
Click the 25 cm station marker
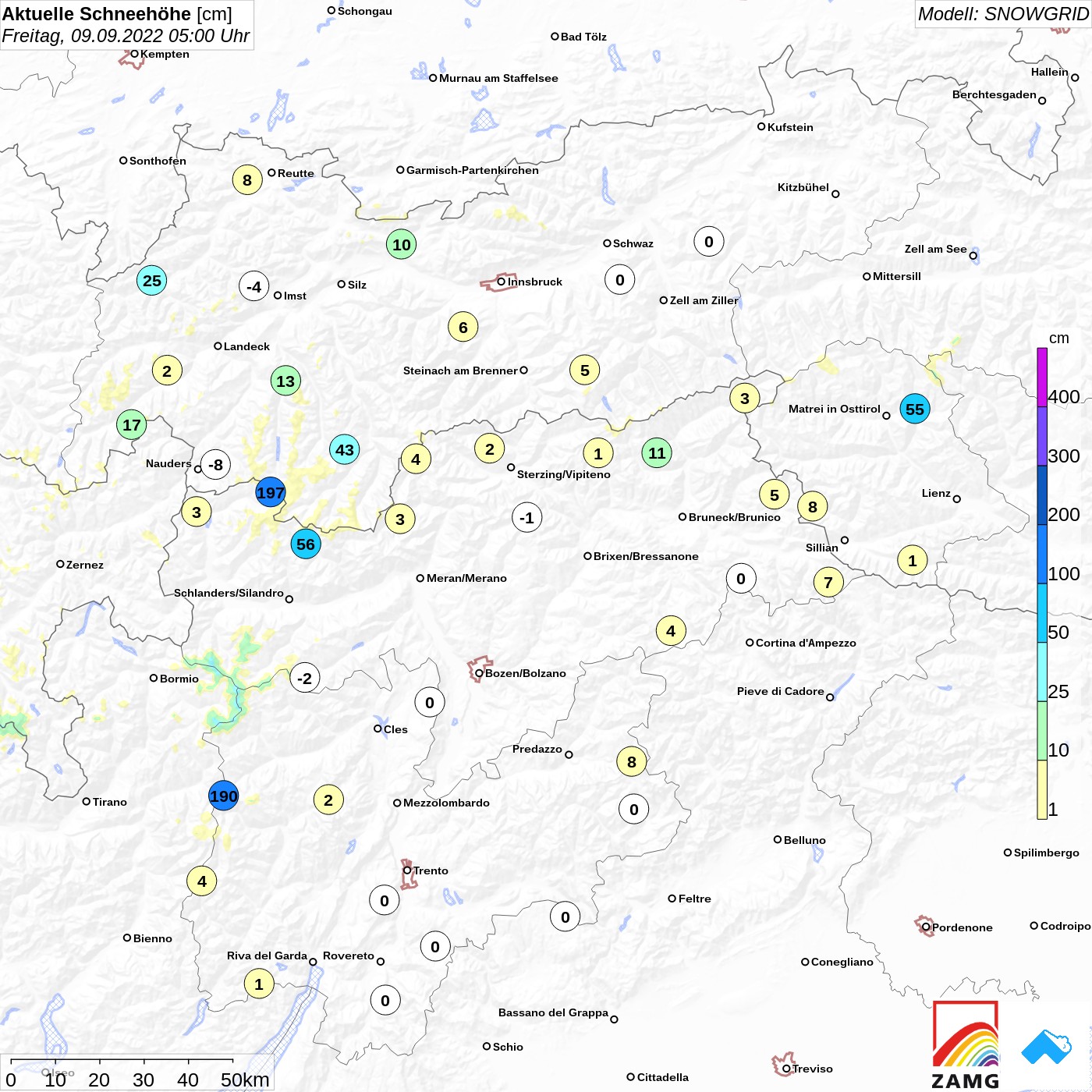pyautogui.click(x=152, y=280)
